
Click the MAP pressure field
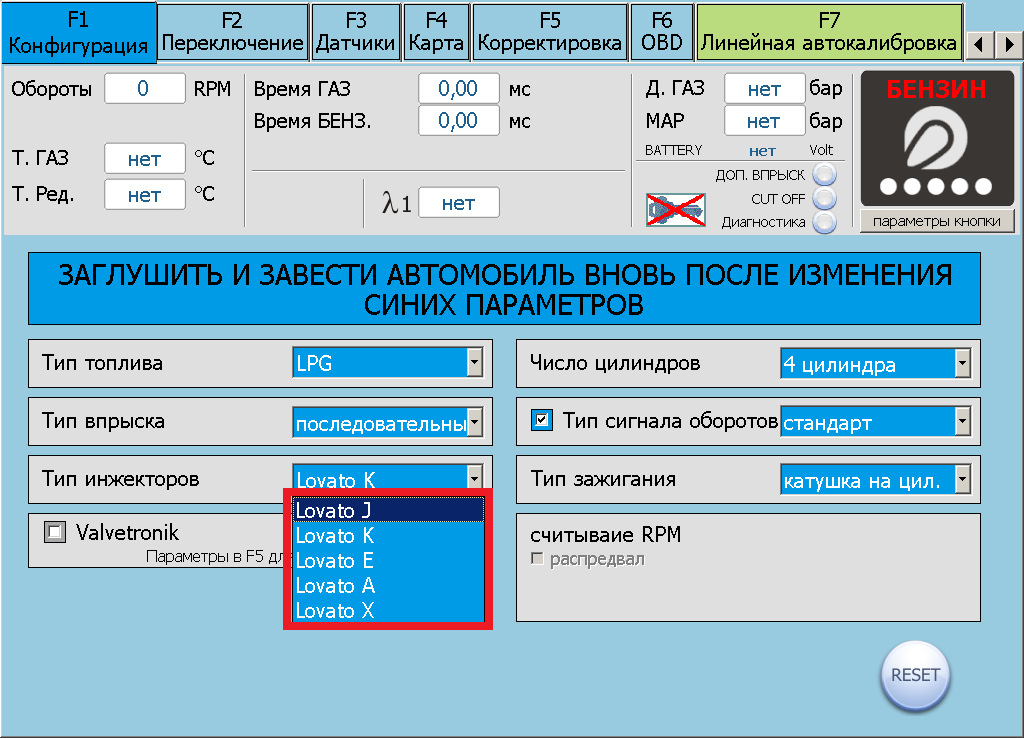click(x=764, y=120)
